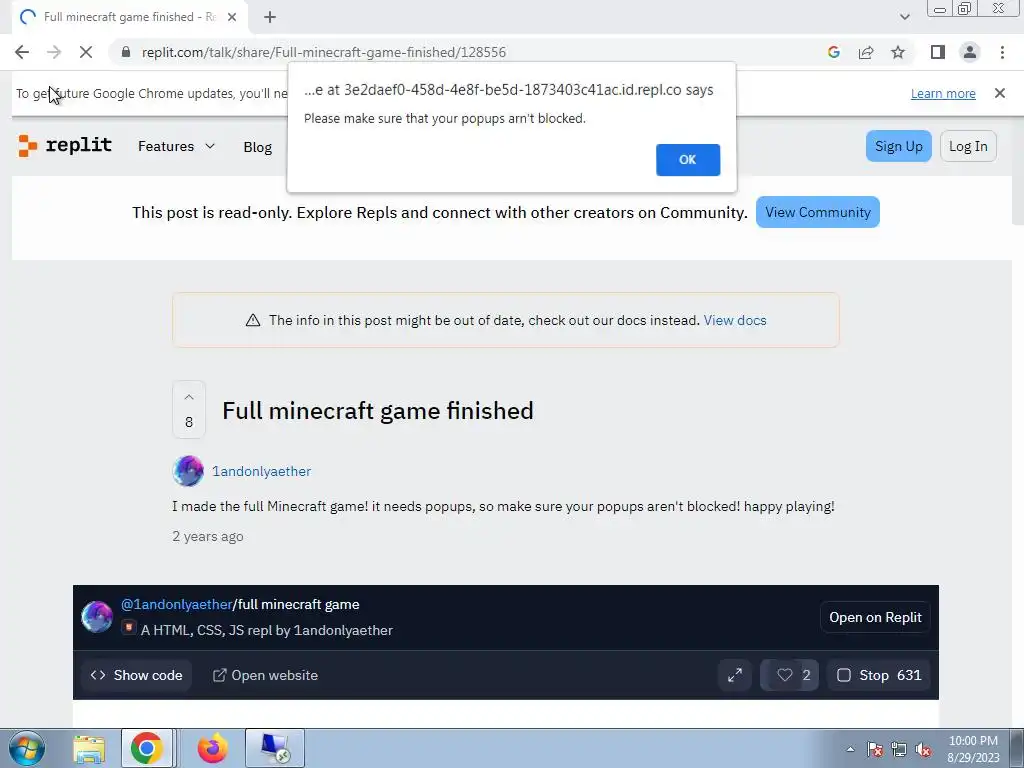
Task: Click OK in the popup dialog
Action: click(x=688, y=160)
